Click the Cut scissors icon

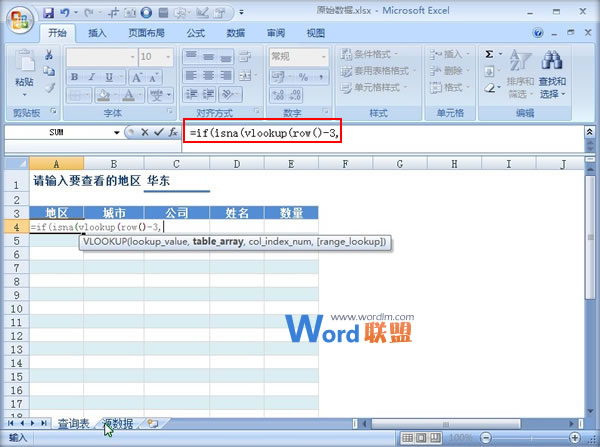click(49, 55)
